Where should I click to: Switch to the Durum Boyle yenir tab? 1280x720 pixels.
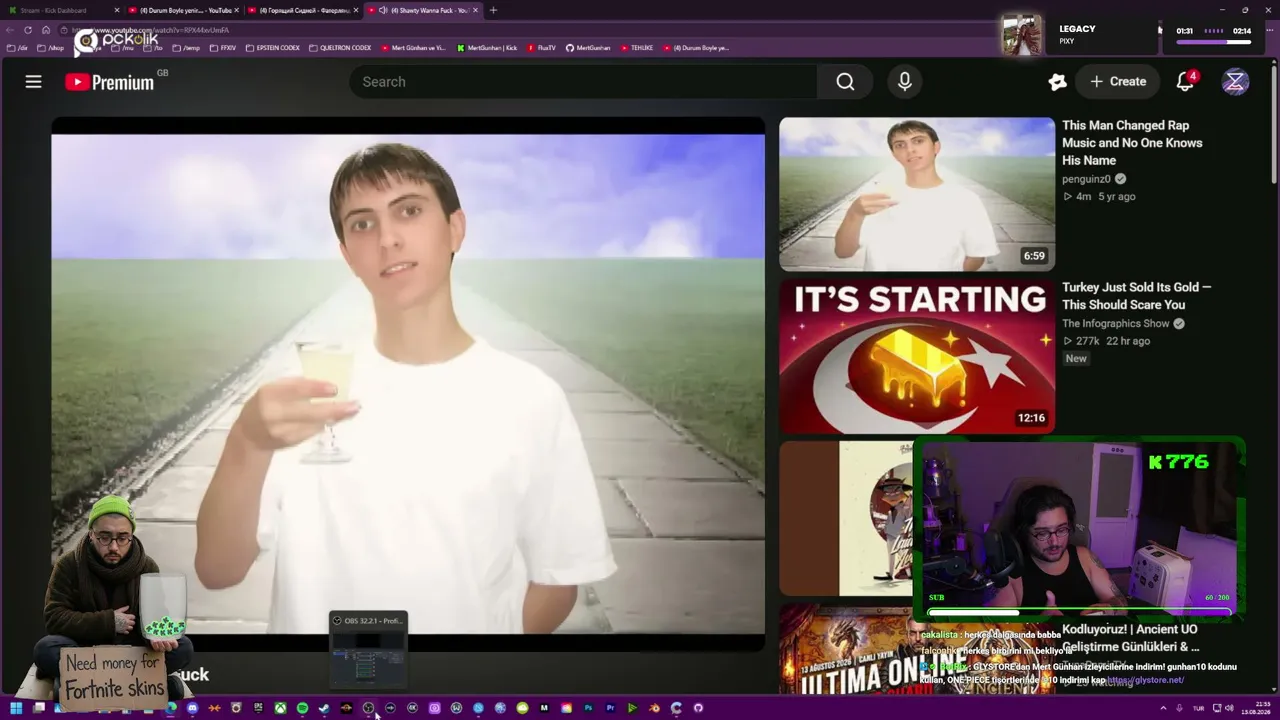click(x=183, y=10)
